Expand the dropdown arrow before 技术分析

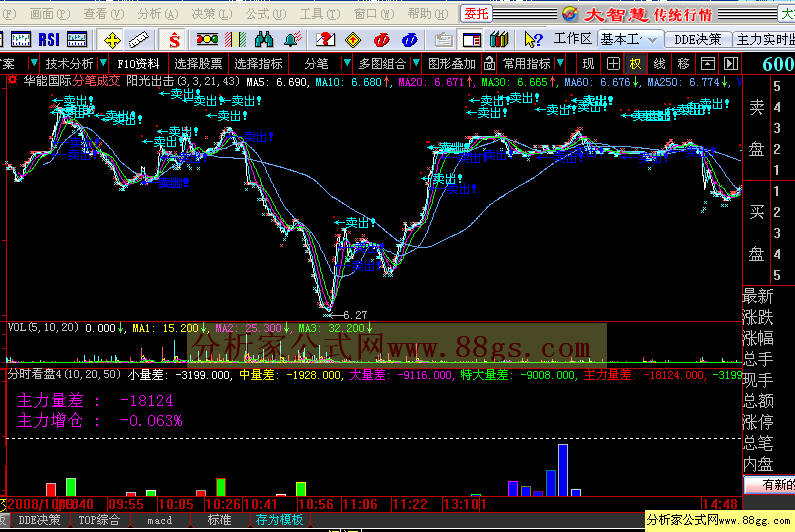tap(33, 63)
